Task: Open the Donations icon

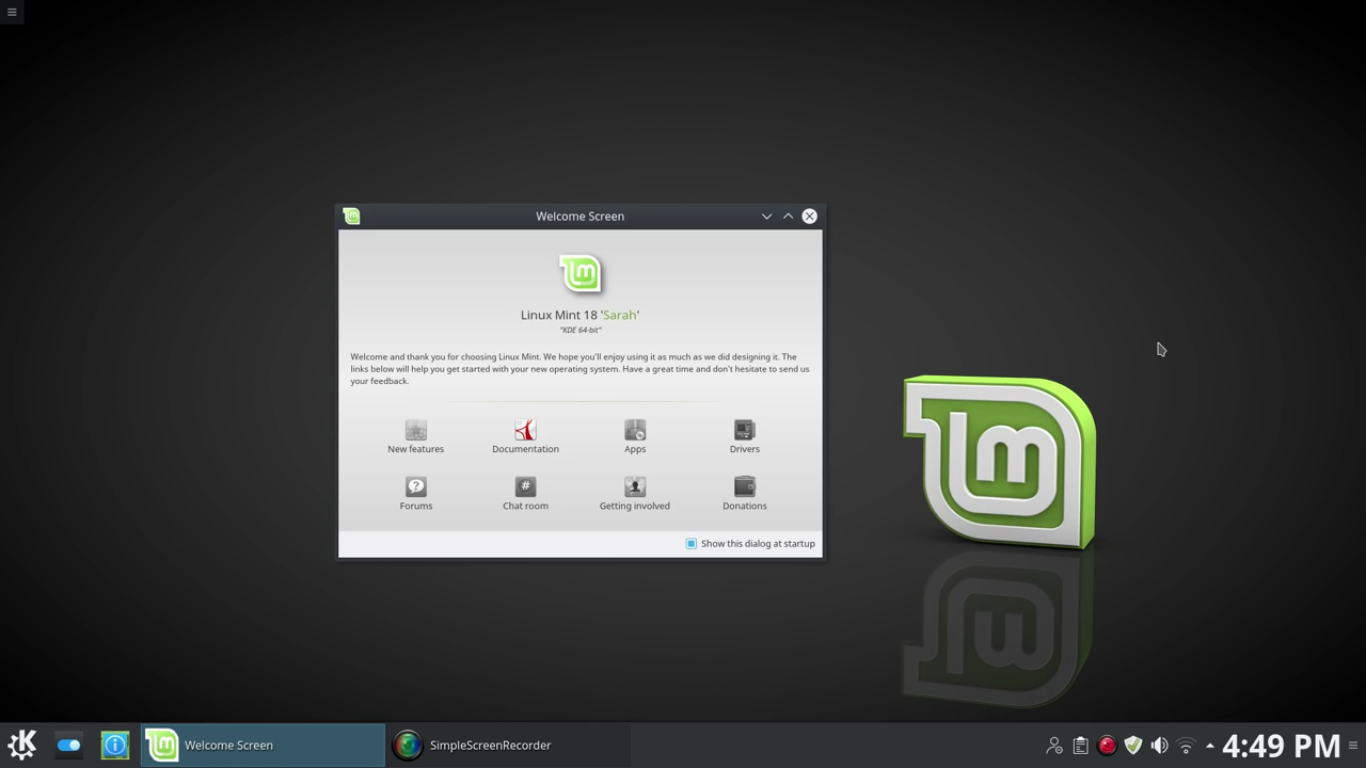Action: pyautogui.click(x=743, y=488)
